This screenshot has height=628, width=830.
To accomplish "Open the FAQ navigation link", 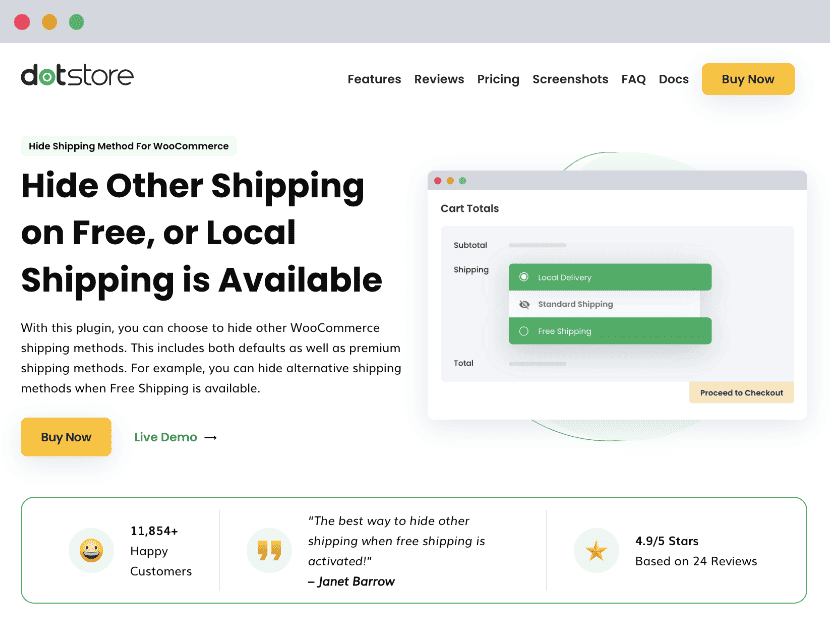I will 633,79.
